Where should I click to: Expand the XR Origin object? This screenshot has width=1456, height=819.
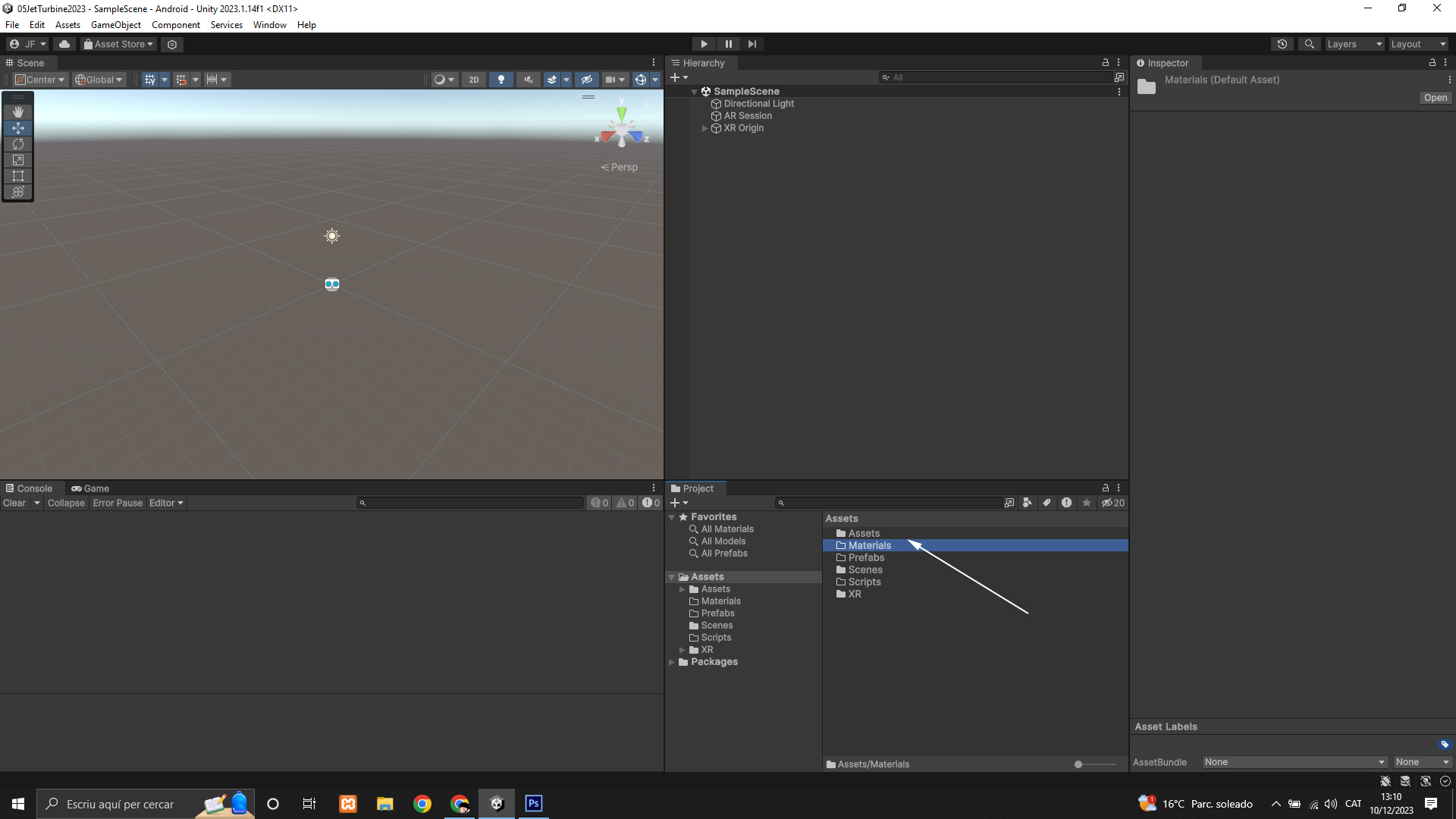pyautogui.click(x=704, y=128)
